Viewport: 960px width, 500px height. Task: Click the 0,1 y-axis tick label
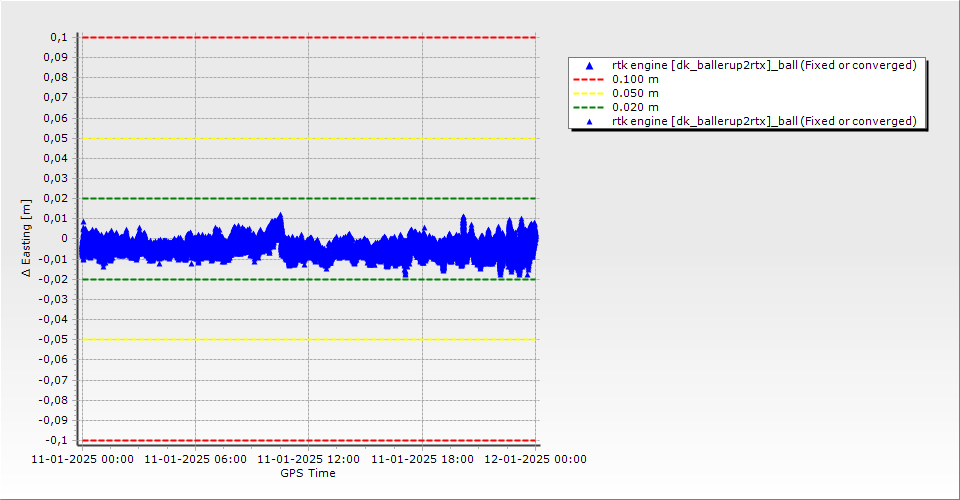[x=59, y=37]
